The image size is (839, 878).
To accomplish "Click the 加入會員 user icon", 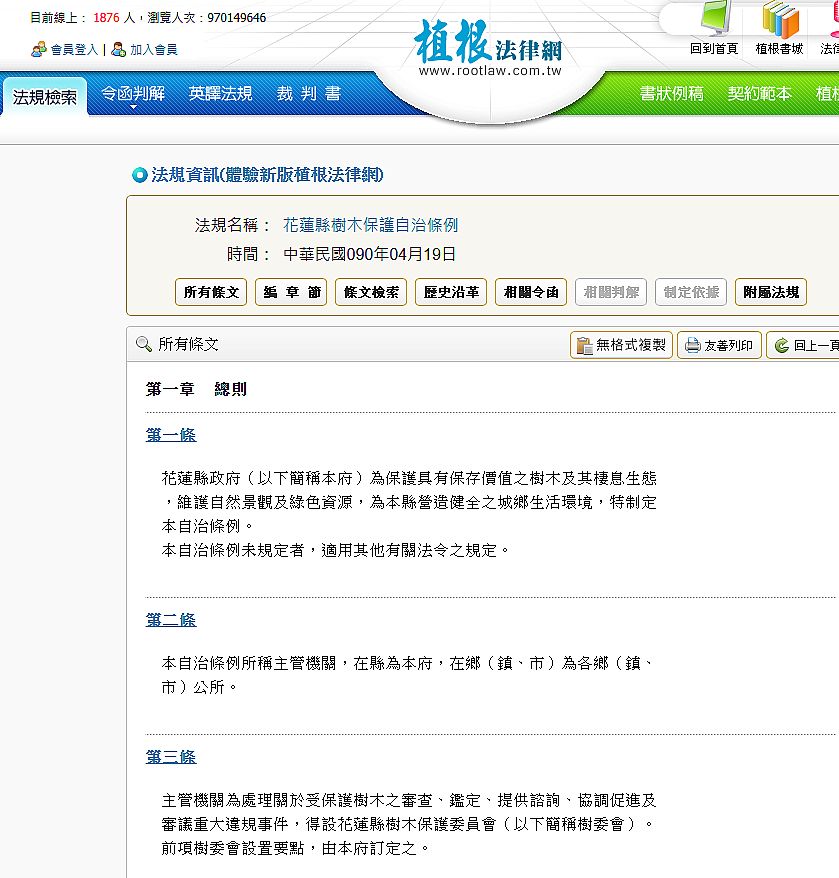I will (x=119, y=49).
